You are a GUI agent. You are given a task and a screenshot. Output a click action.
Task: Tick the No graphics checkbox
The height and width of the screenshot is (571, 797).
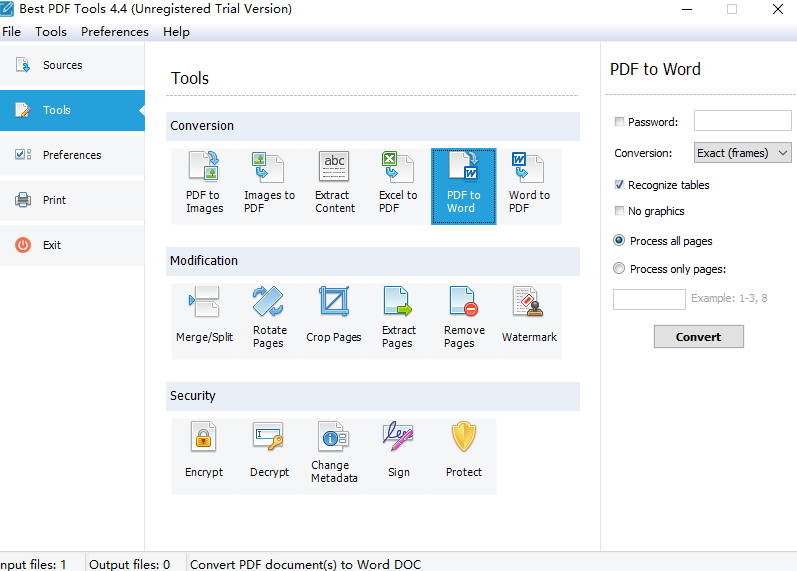(x=619, y=211)
